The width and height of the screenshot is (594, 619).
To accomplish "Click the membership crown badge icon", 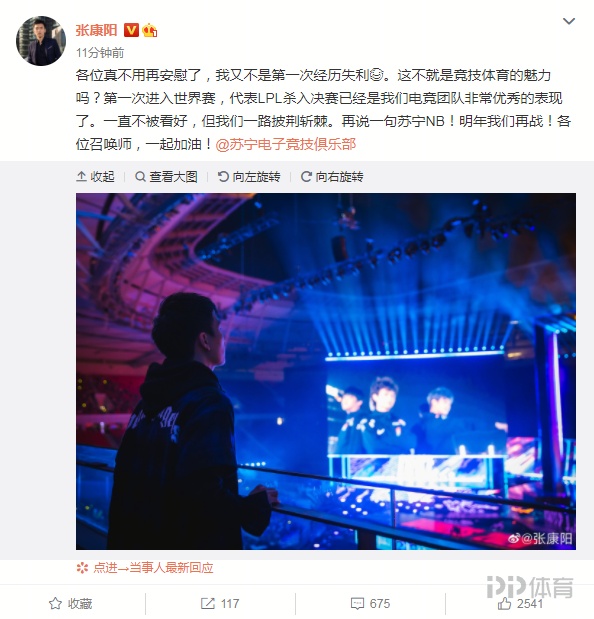I will [x=150, y=30].
